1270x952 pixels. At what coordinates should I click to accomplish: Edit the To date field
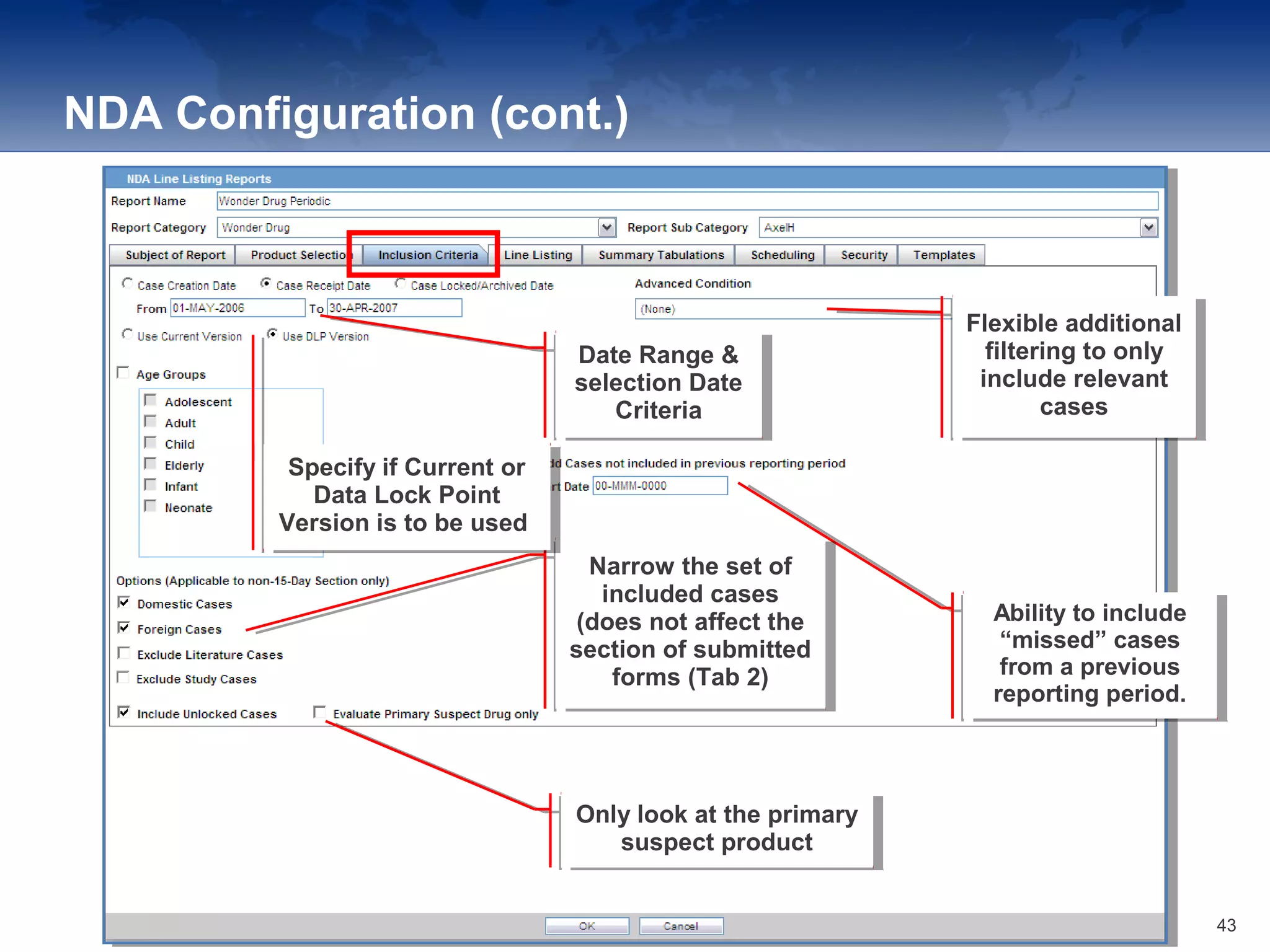click(394, 308)
